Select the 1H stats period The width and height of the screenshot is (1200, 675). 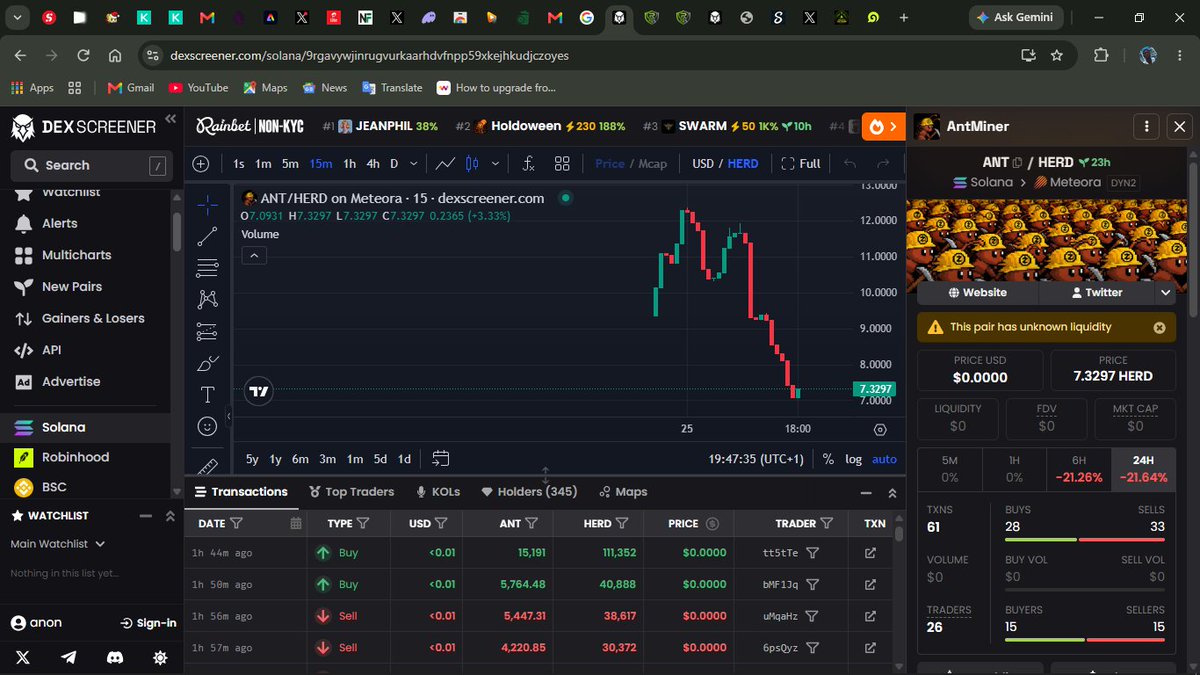[x=1014, y=468]
